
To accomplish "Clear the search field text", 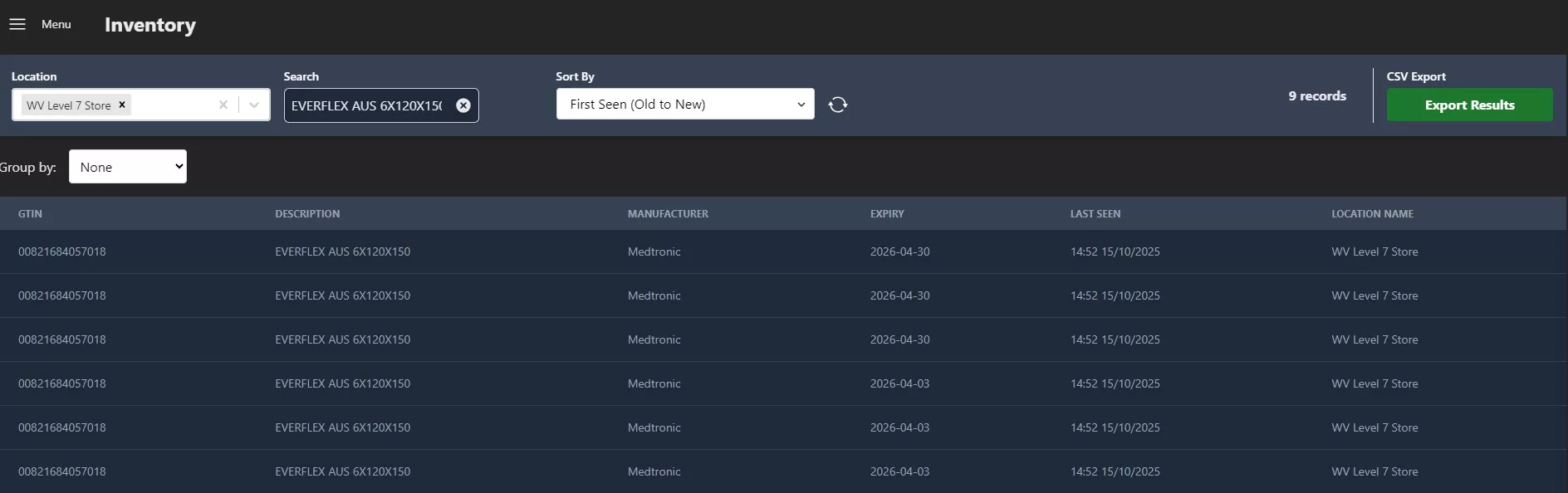I will 463,105.
